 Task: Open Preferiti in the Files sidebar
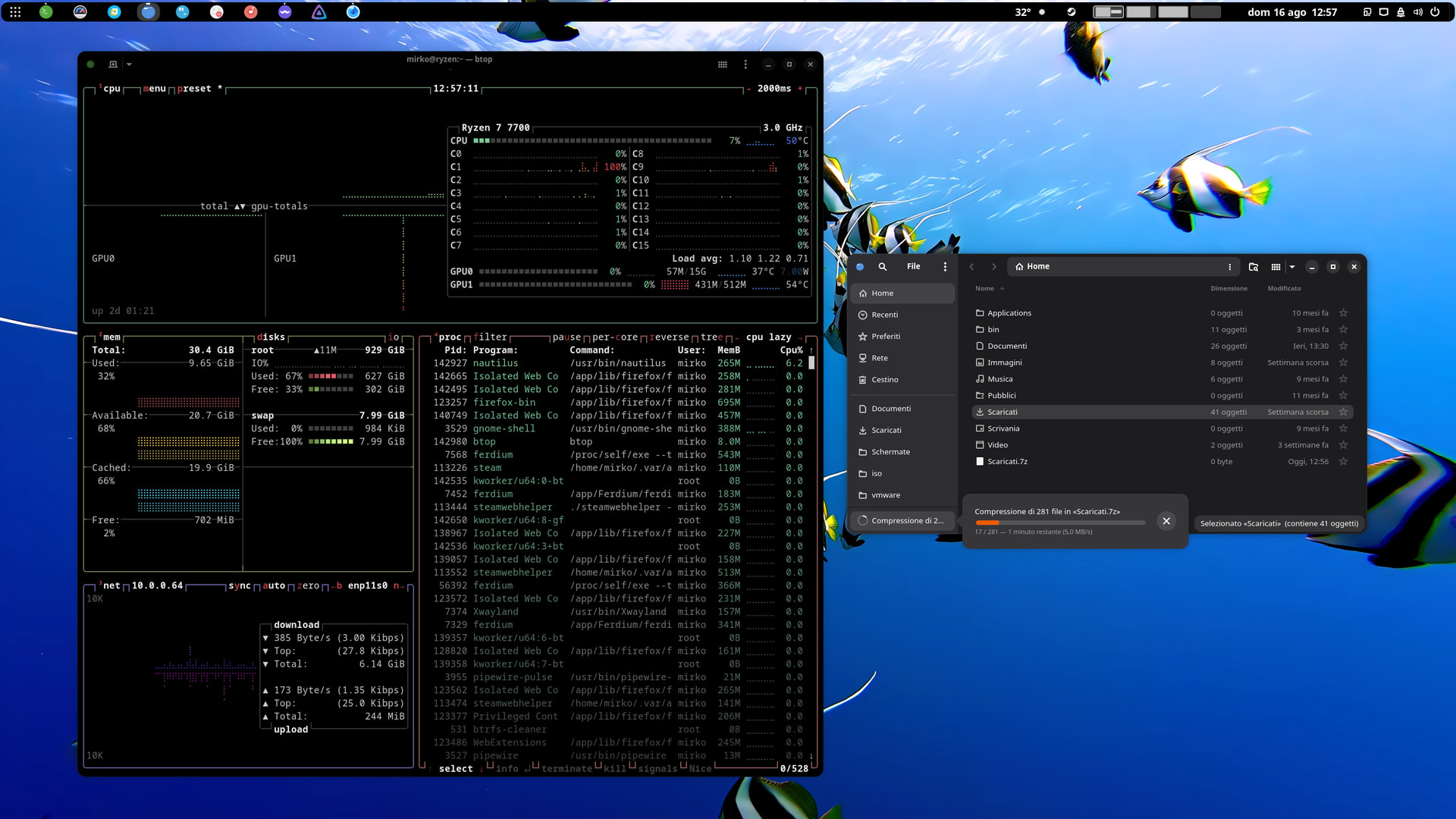[902, 337]
